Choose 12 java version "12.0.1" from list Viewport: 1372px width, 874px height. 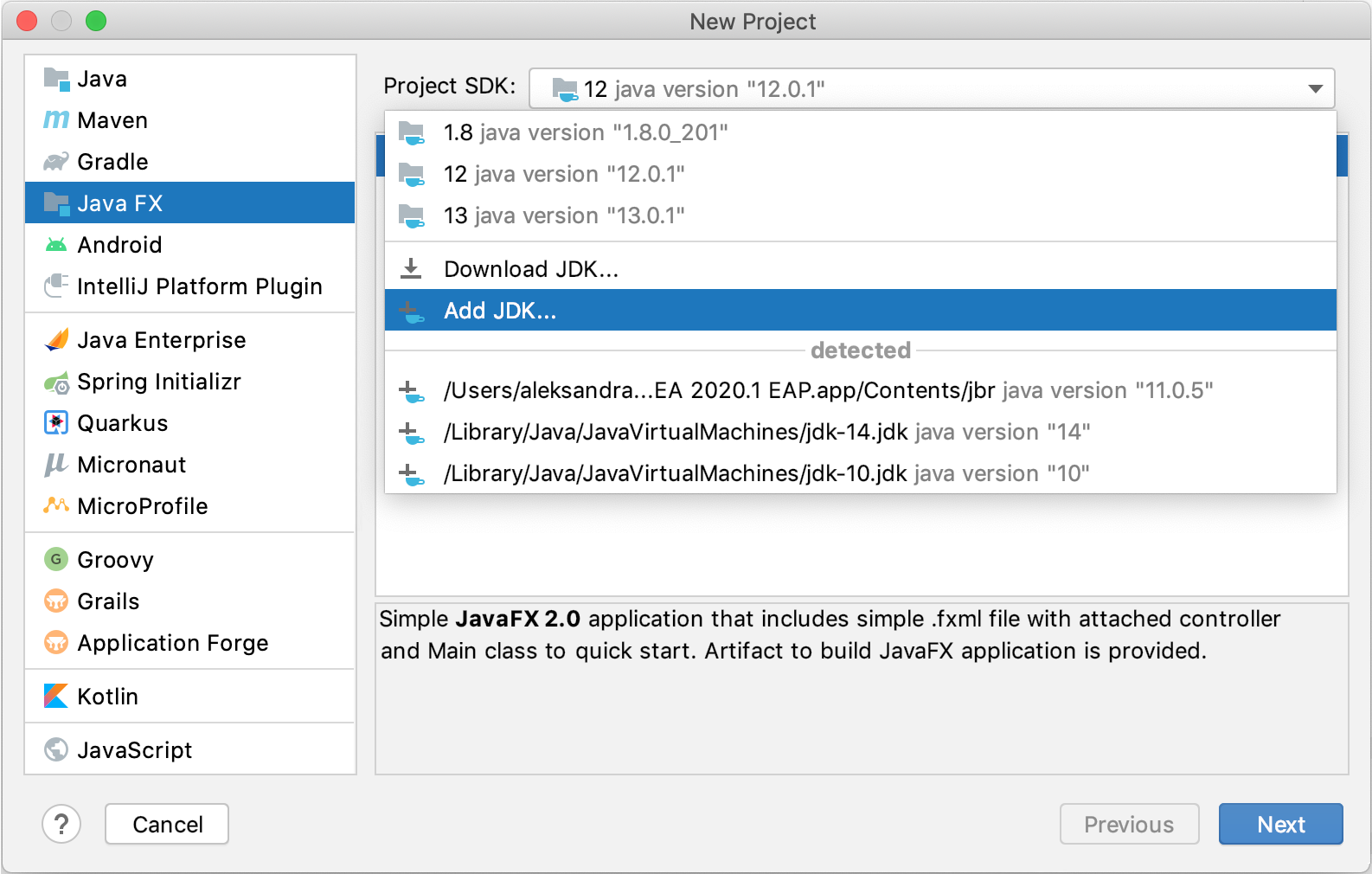click(x=861, y=174)
